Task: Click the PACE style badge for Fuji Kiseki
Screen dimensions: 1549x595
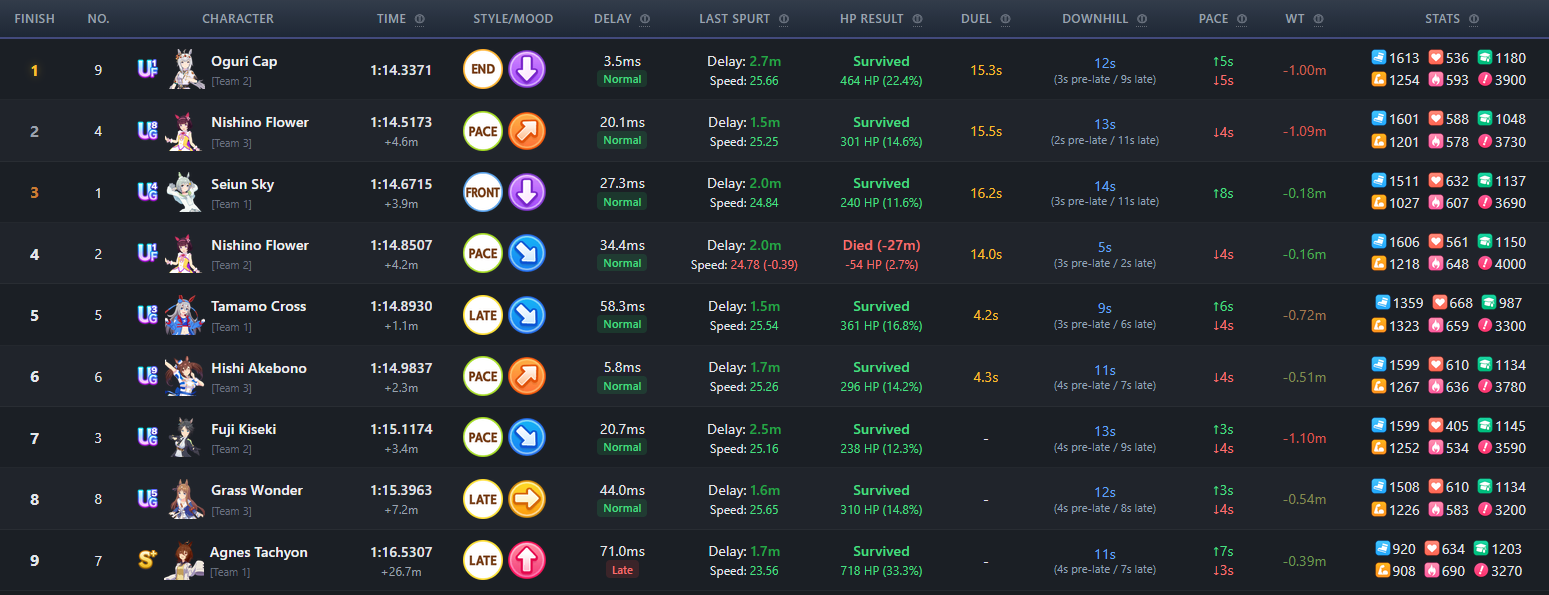Action: point(483,437)
